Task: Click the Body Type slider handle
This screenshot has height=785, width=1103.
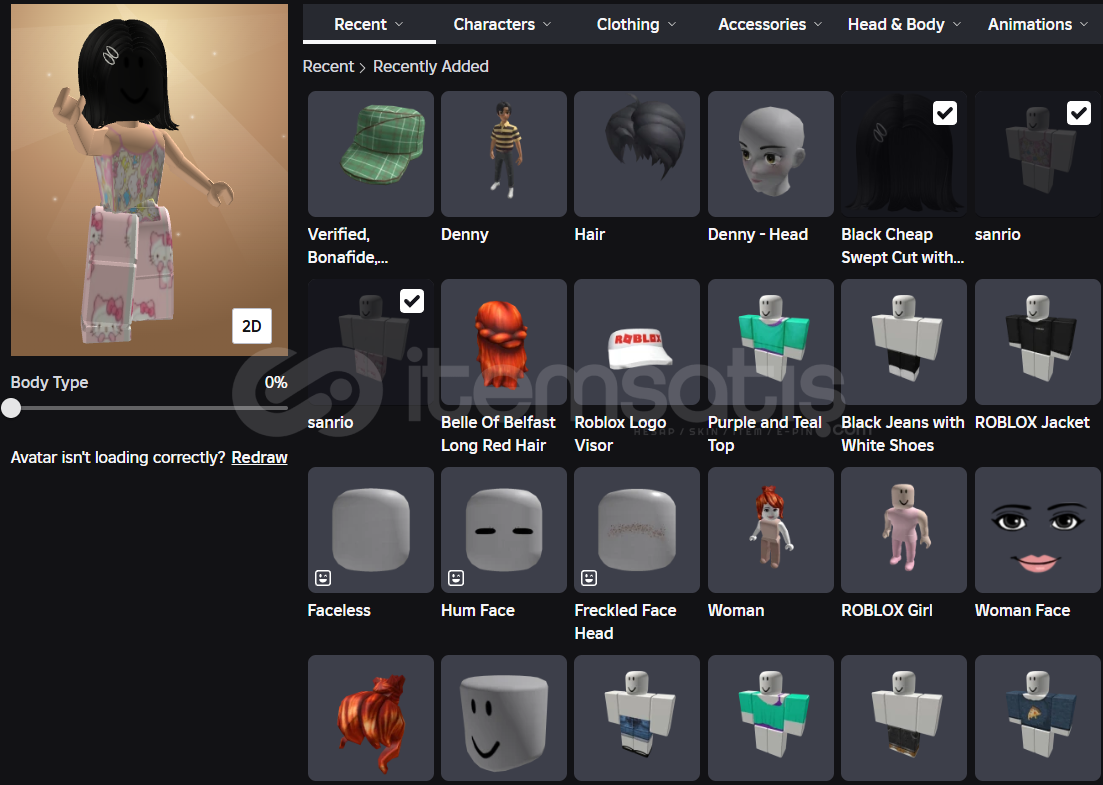Action: [x=11, y=408]
